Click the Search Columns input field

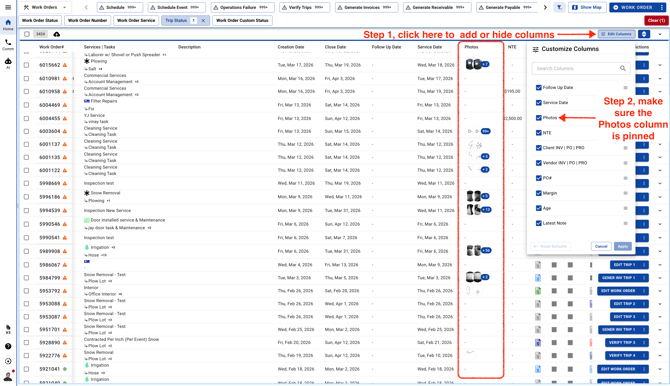(581, 68)
